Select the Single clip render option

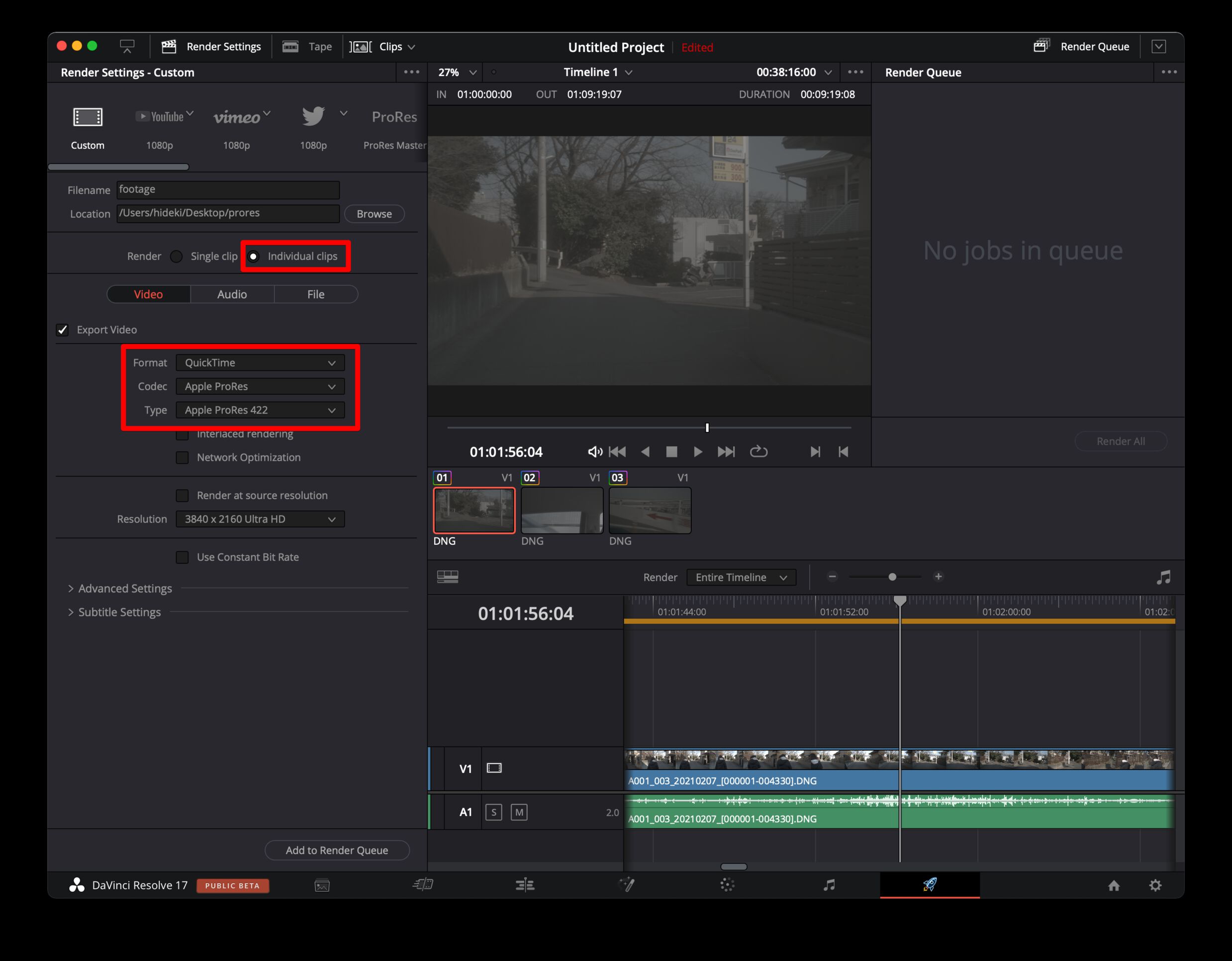click(x=177, y=257)
